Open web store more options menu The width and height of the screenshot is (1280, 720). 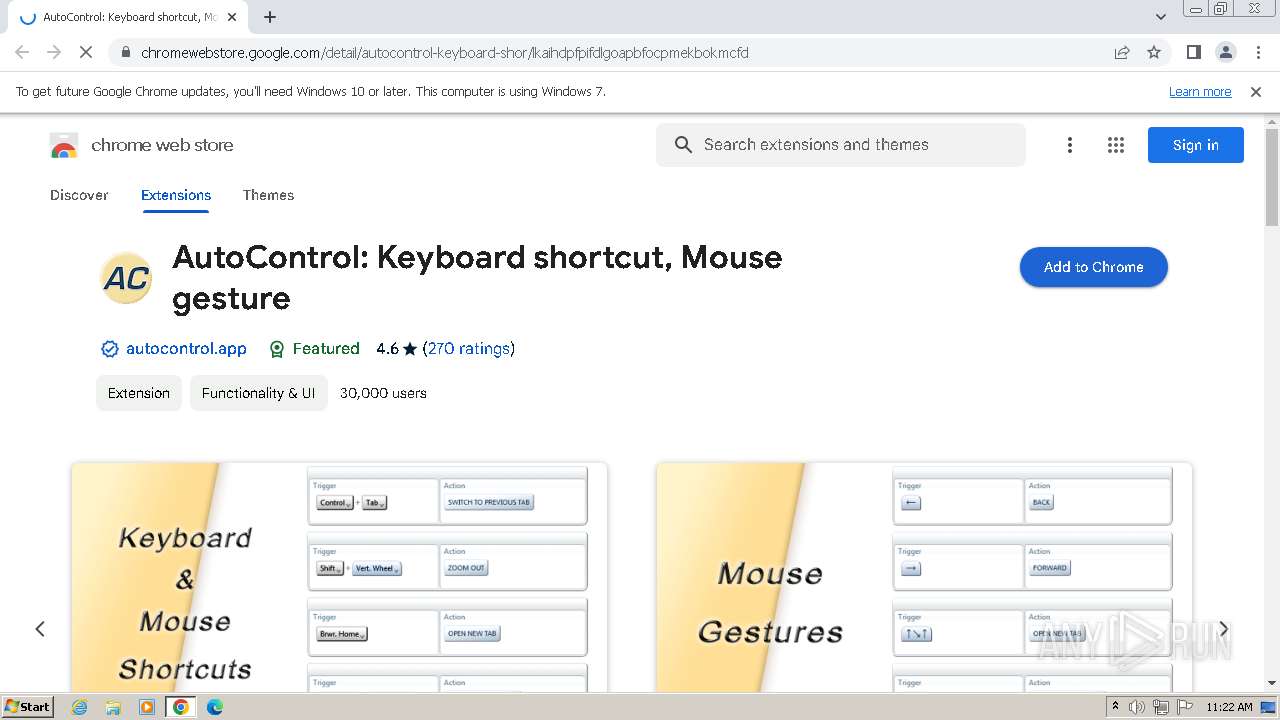[1070, 145]
